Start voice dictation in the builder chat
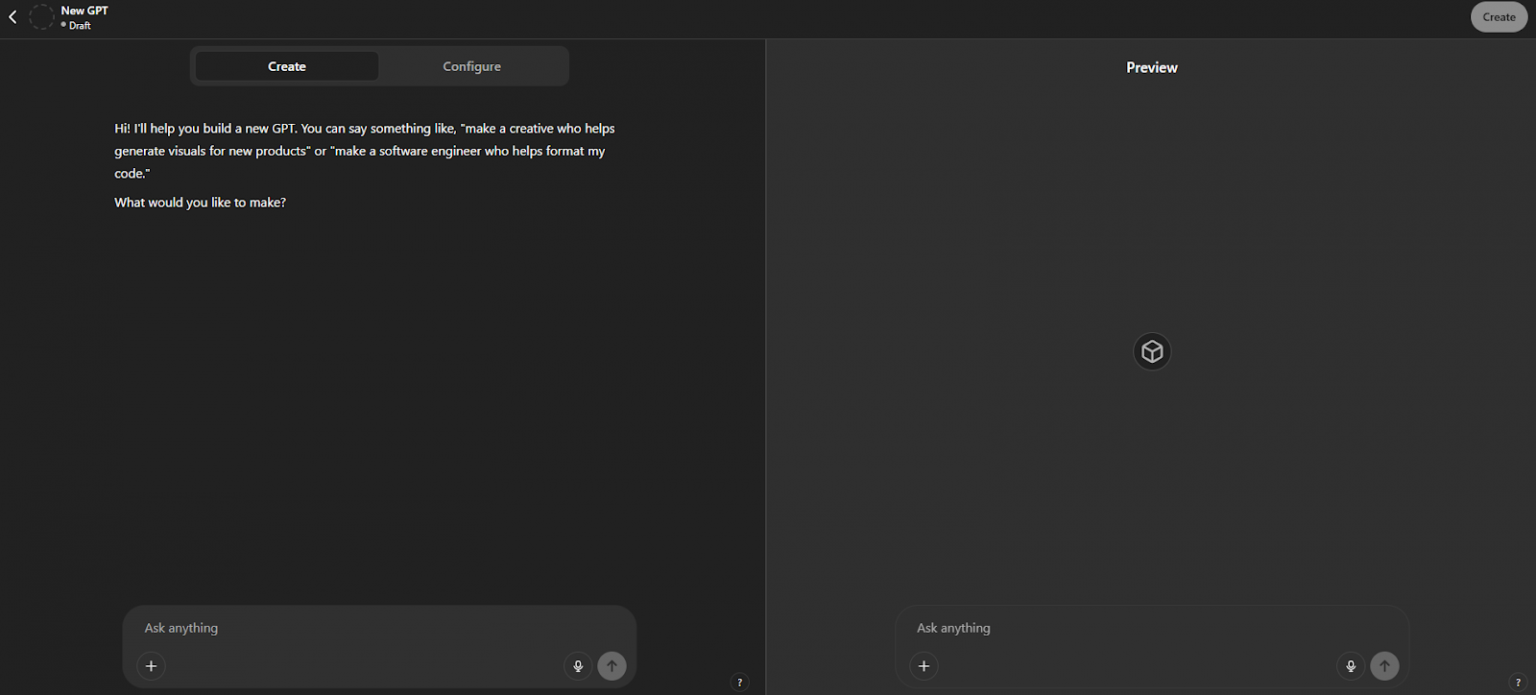Screen dimensions: 1536x695 click(x=577, y=666)
